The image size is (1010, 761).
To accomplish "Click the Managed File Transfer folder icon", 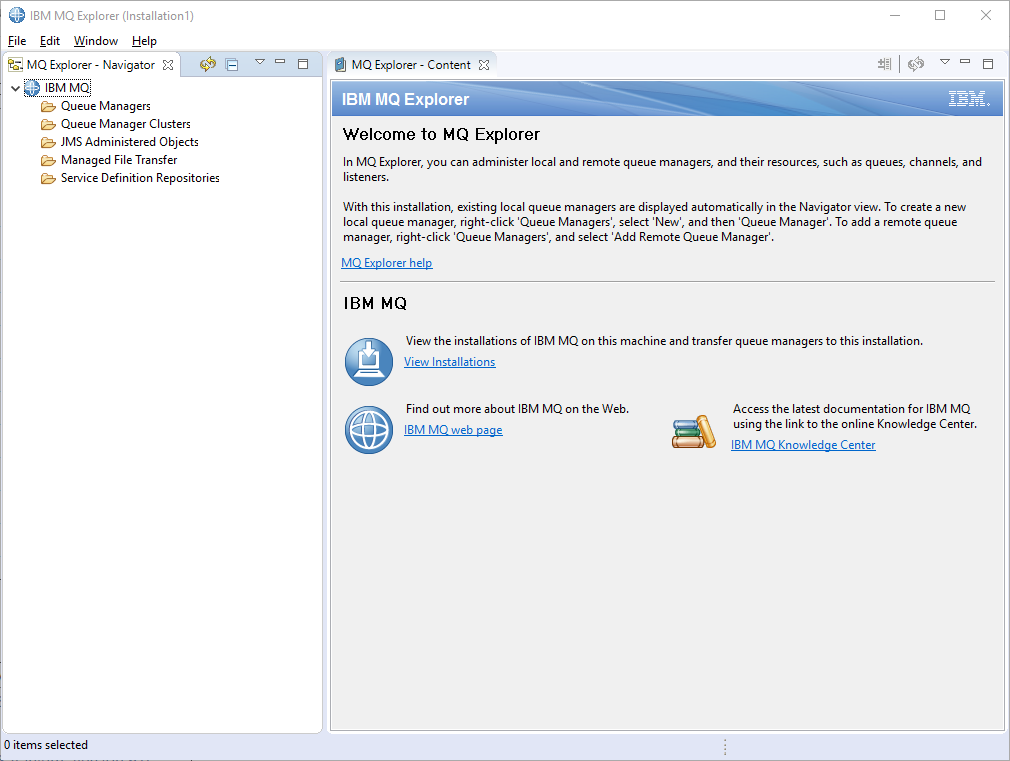I will [x=48, y=160].
